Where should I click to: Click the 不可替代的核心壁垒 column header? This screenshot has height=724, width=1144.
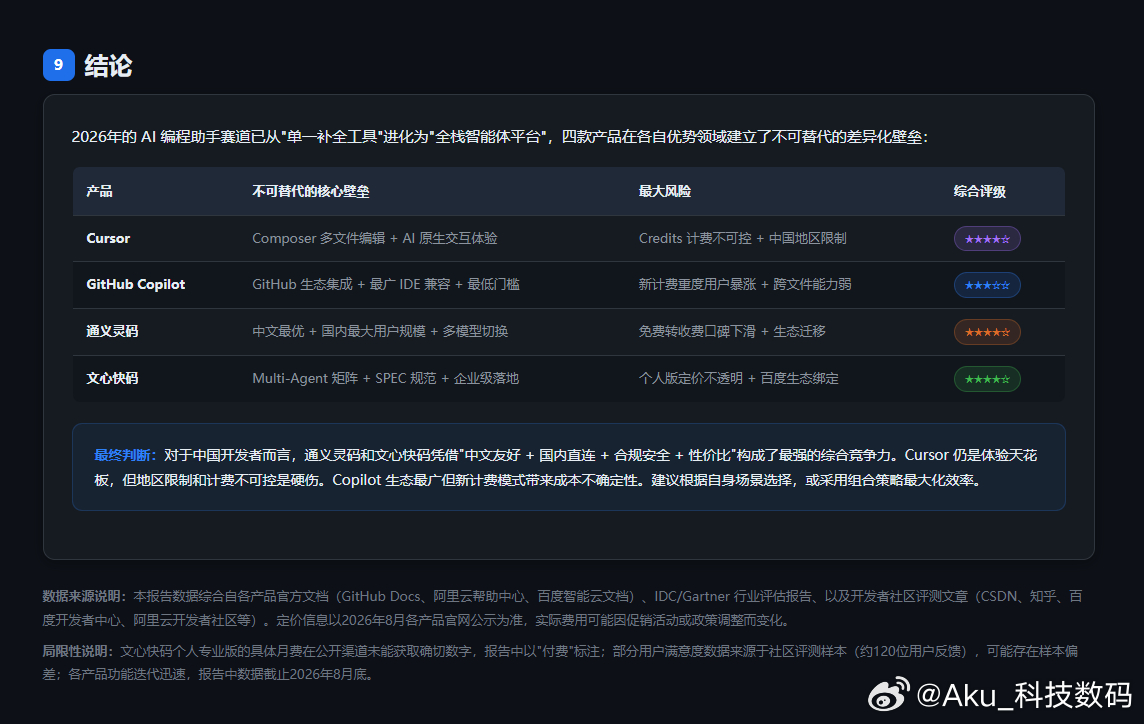tap(311, 191)
